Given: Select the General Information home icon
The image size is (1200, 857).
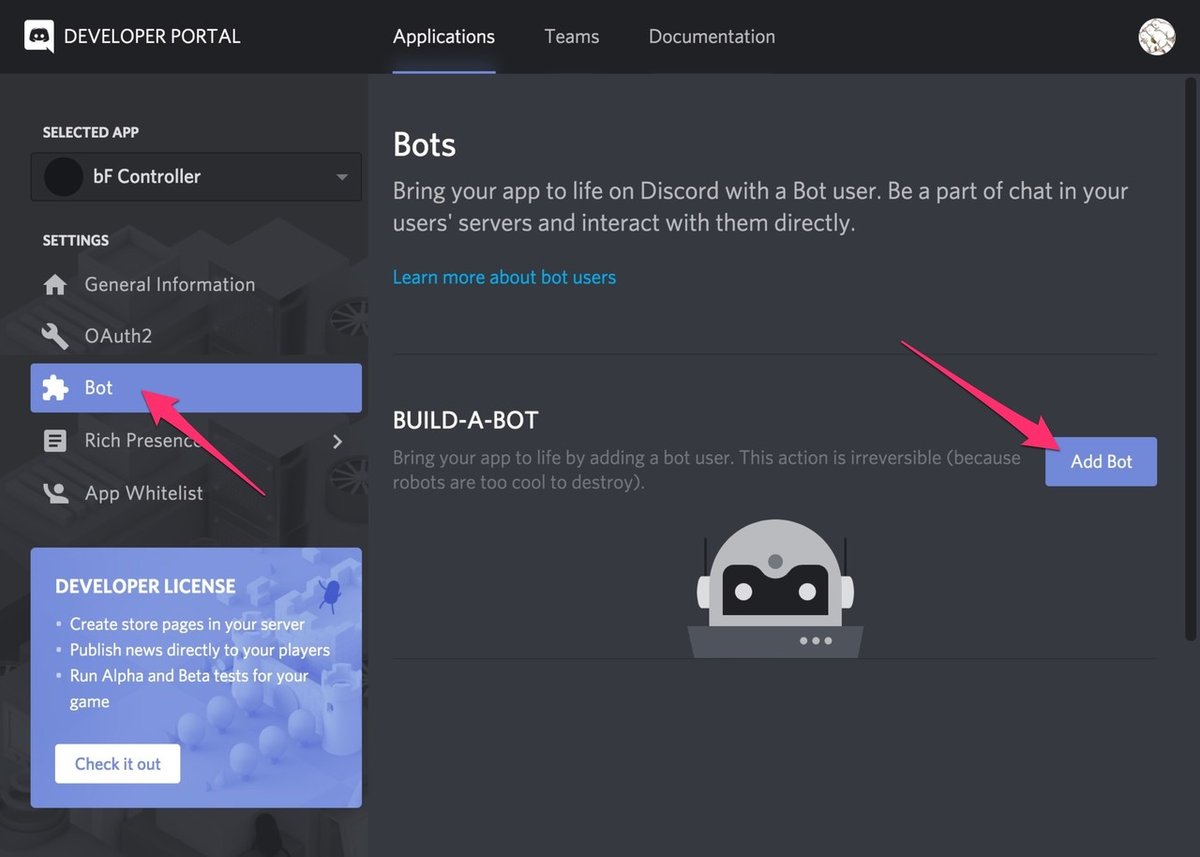Looking at the screenshot, I should pyautogui.click(x=55, y=284).
